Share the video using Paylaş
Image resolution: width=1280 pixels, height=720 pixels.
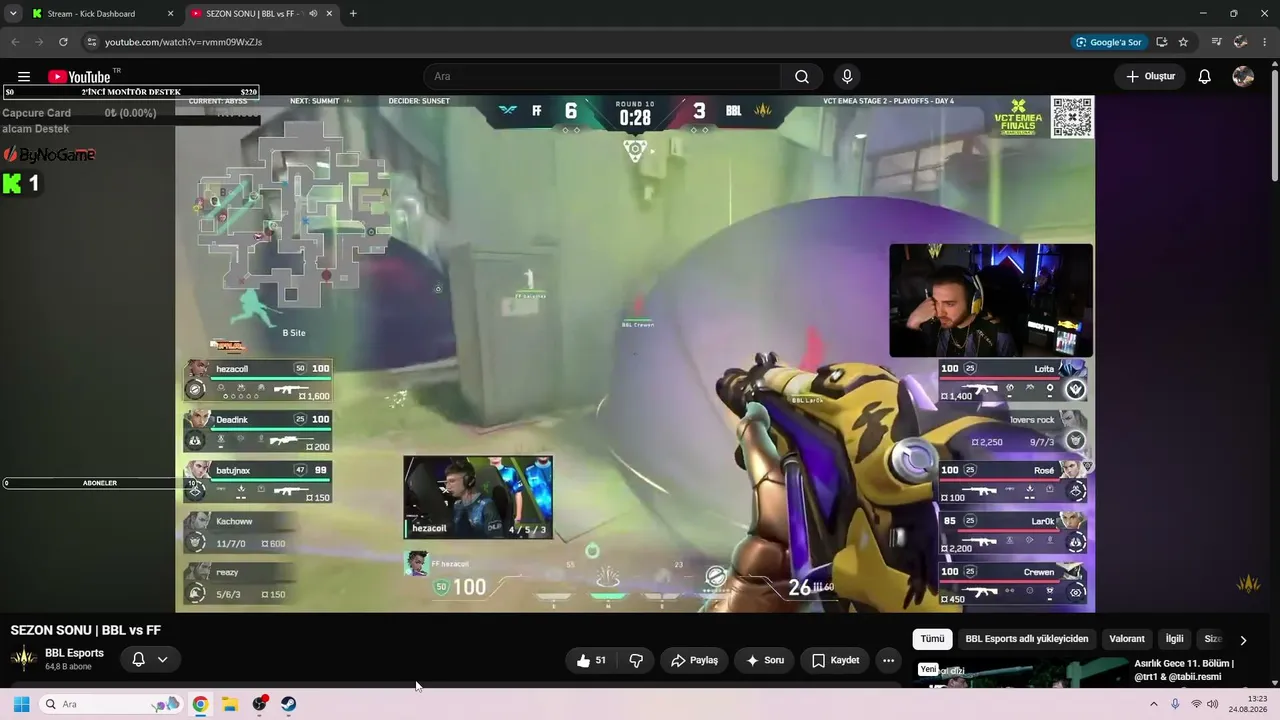[x=694, y=660]
